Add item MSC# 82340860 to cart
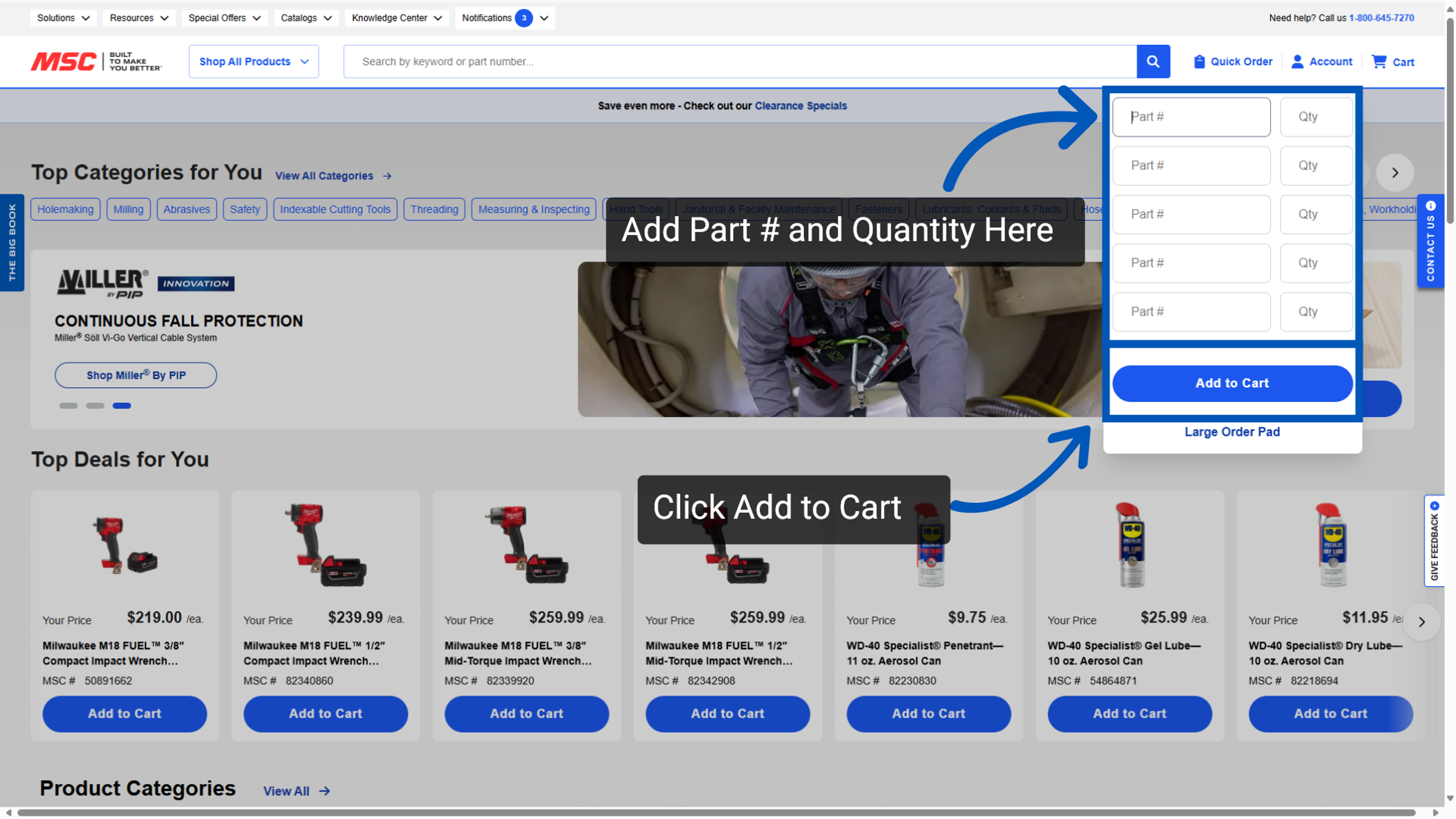 click(326, 714)
